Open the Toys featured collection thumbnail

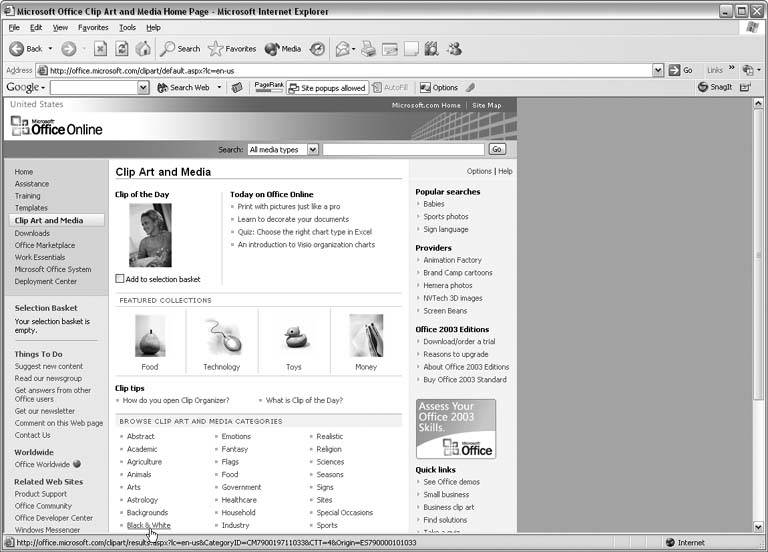294,337
